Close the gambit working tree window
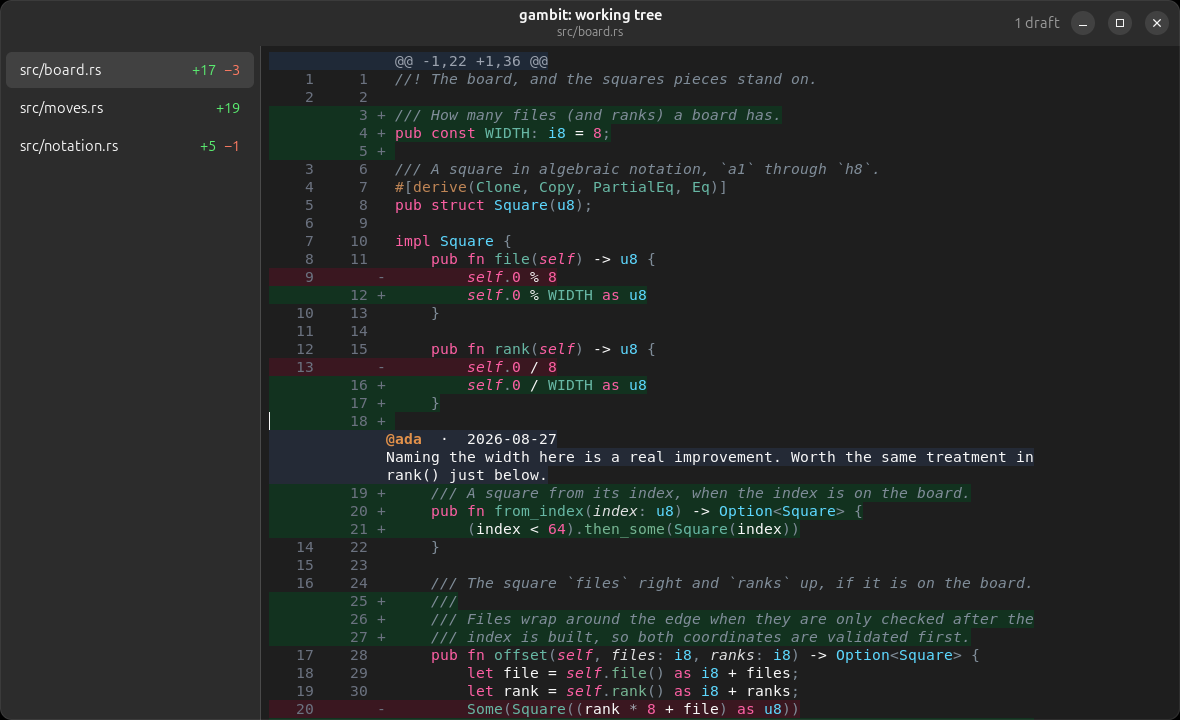The image size is (1180, 720). pos(1157,23)
